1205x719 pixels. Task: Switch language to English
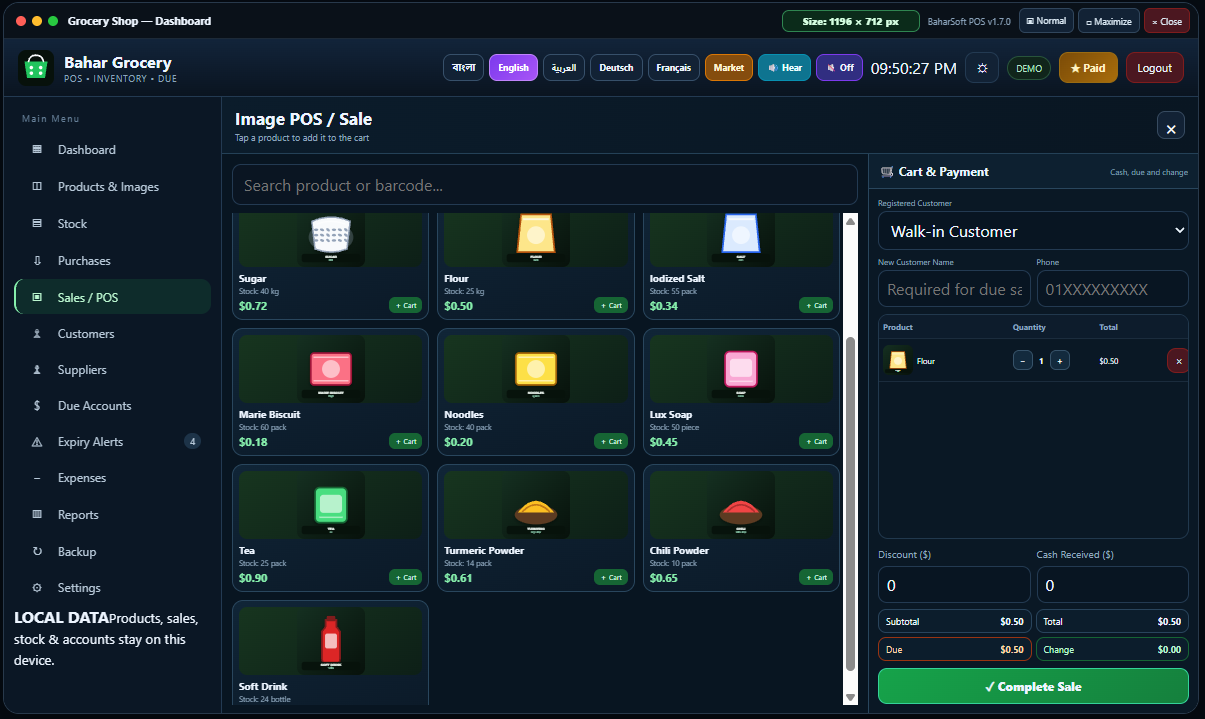click(513, 68)
